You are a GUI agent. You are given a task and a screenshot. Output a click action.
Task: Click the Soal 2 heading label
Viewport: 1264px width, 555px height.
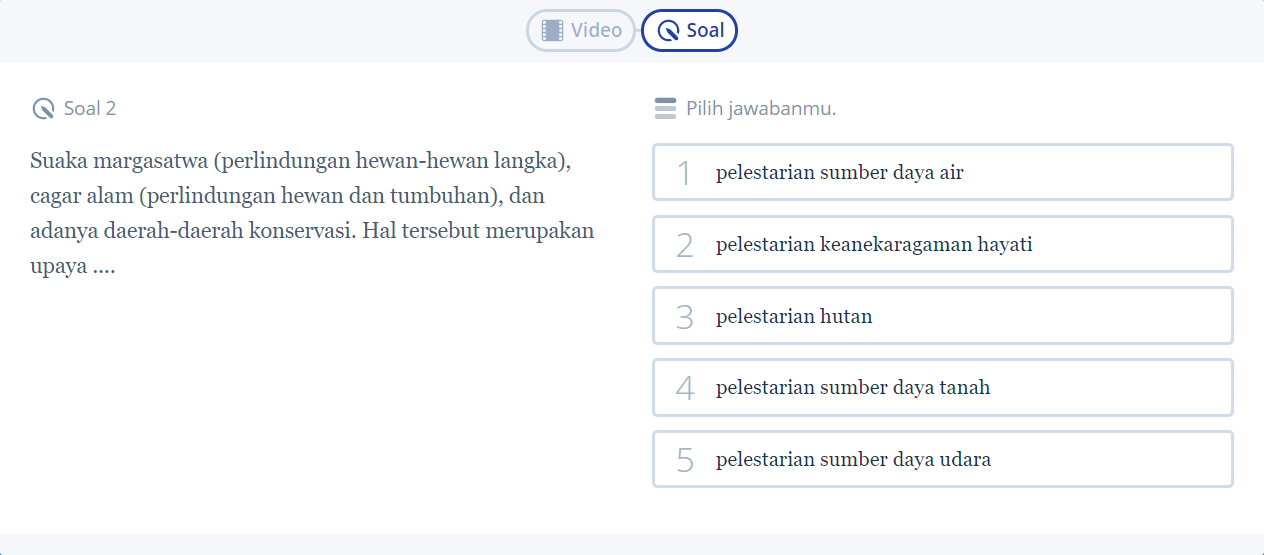point(90,109)
